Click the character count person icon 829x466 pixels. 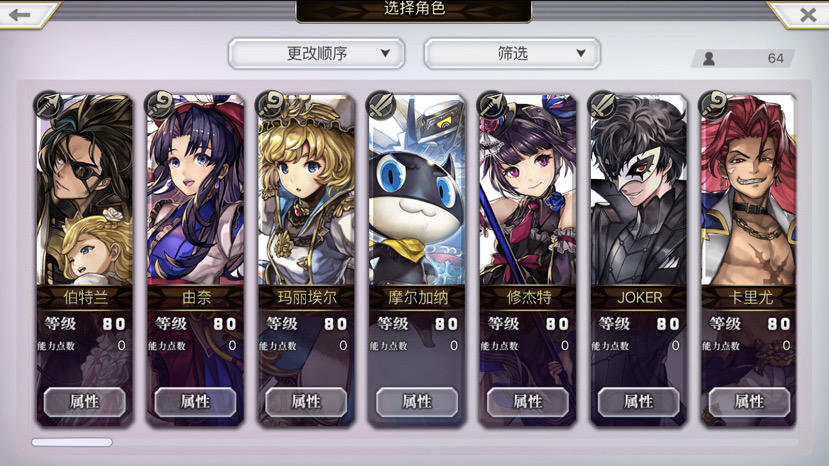tap(709, 58)
